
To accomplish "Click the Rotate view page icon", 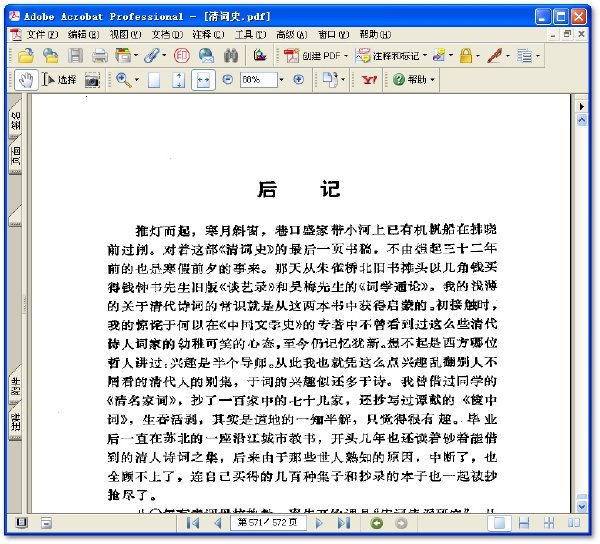I will pyautogui.click(x=330, y=80).
